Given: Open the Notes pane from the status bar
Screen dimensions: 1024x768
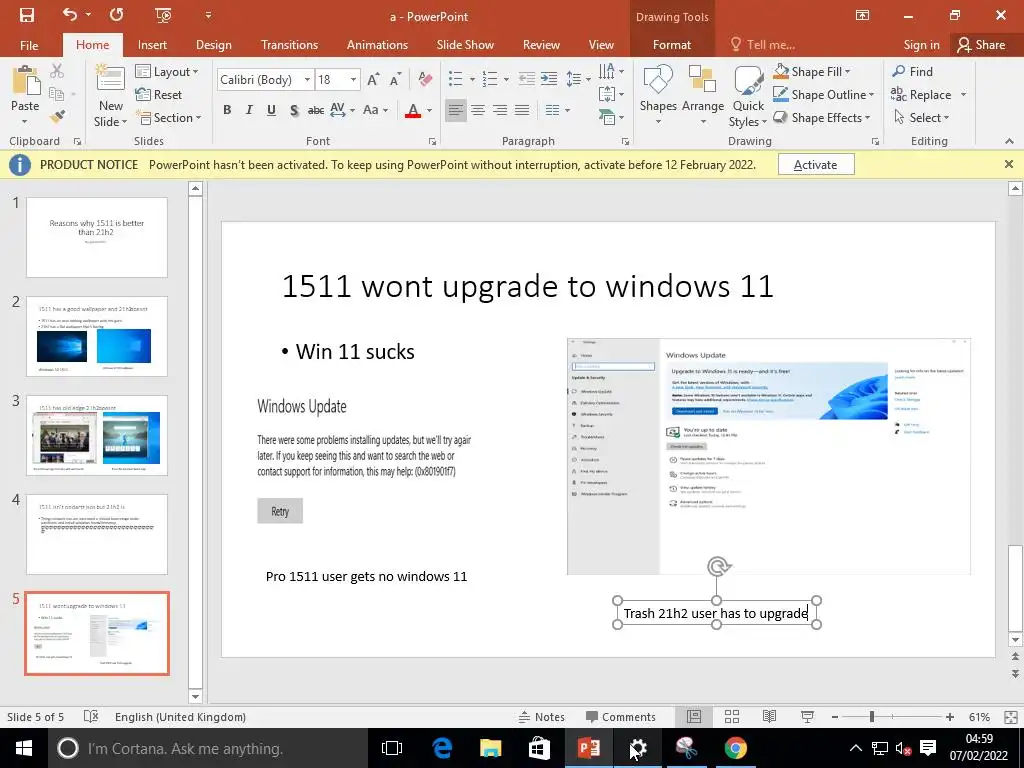Looking at the screenshot, I should pyautogui.click(x=541, y=716).
